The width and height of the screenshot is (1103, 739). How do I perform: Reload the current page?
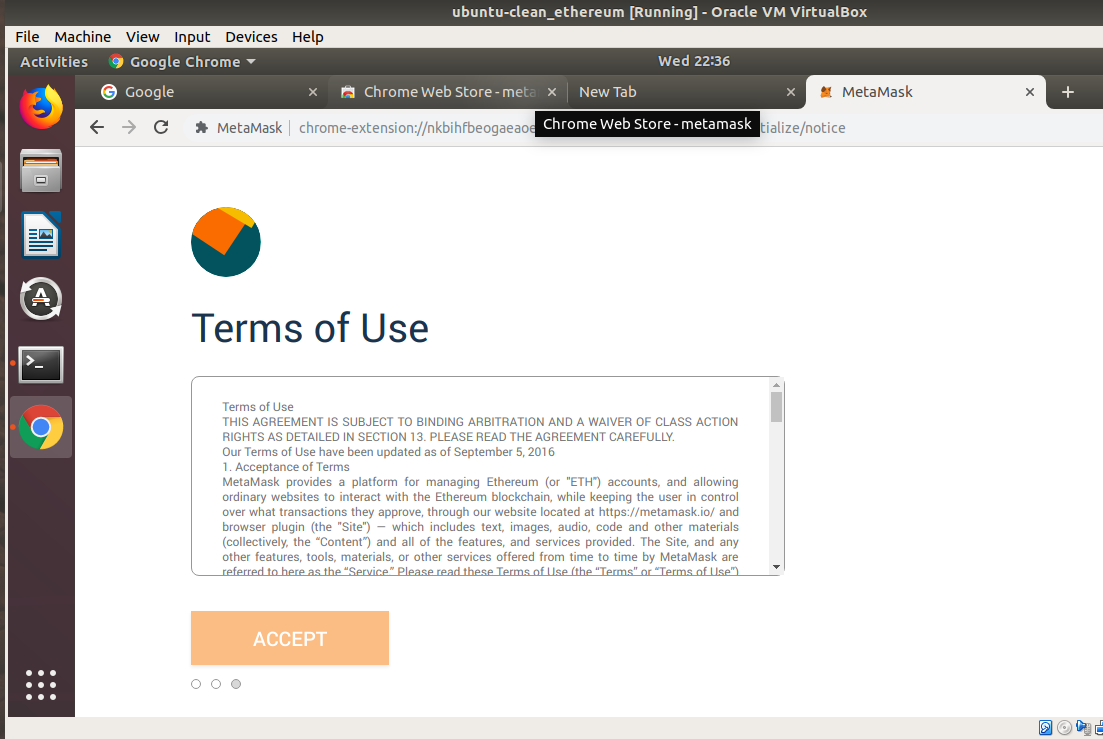(x=162, y=127)
